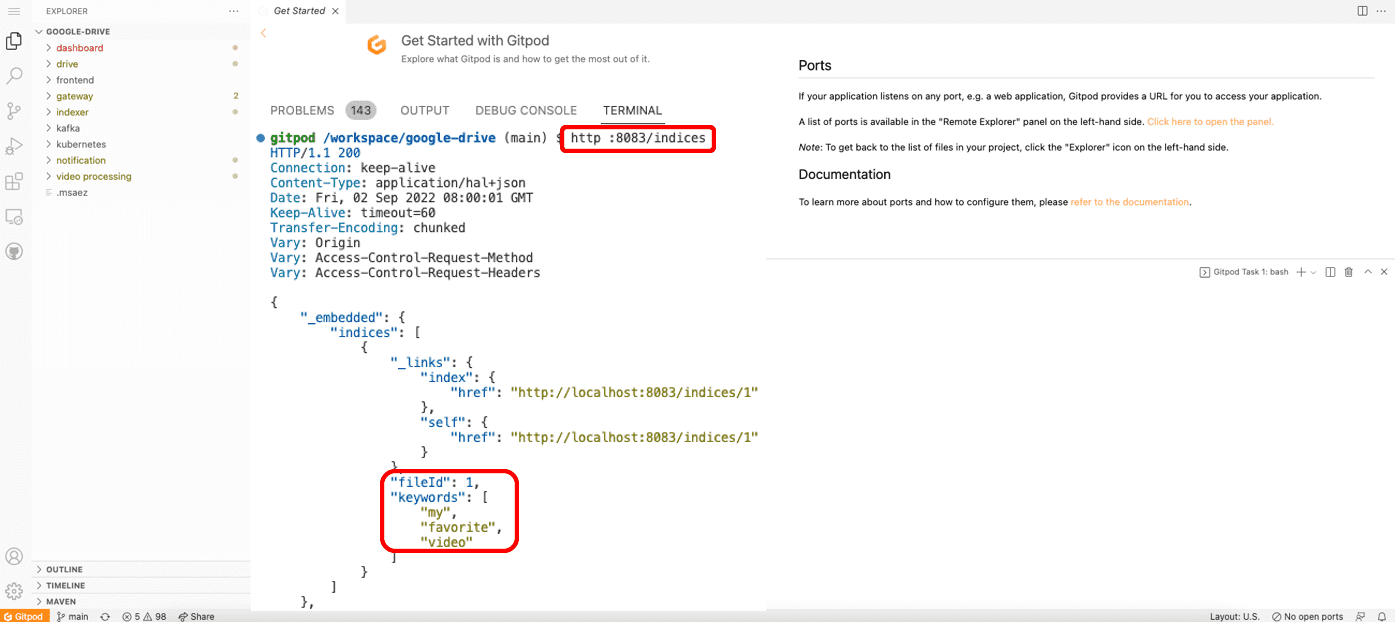Switch to the PROBLEMS tab

click(302, 111)
